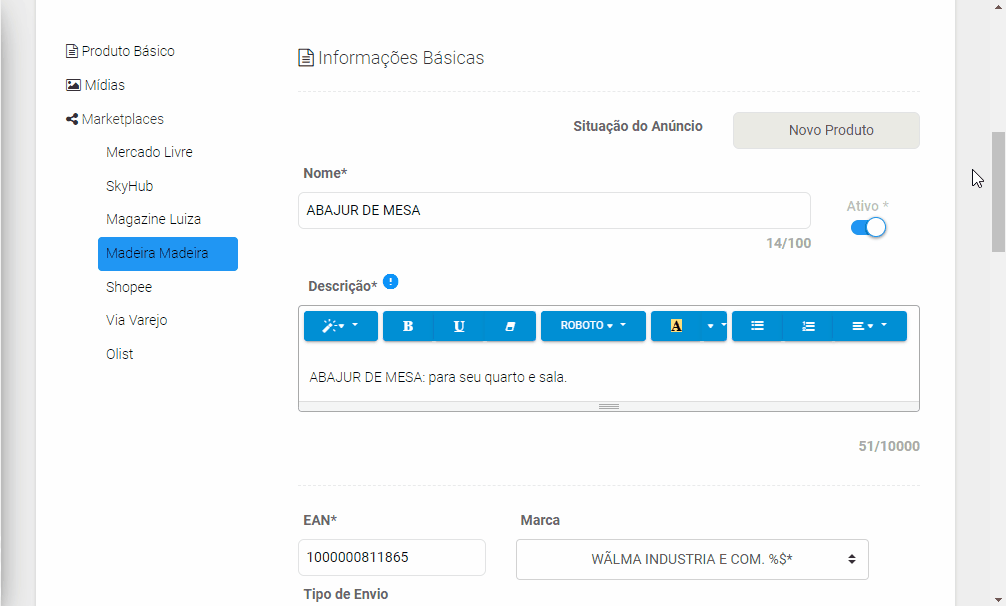Click the eraser remove-formatting icon
The height and width of the screenshot is (606, 1006).
(x=510, y=326)
